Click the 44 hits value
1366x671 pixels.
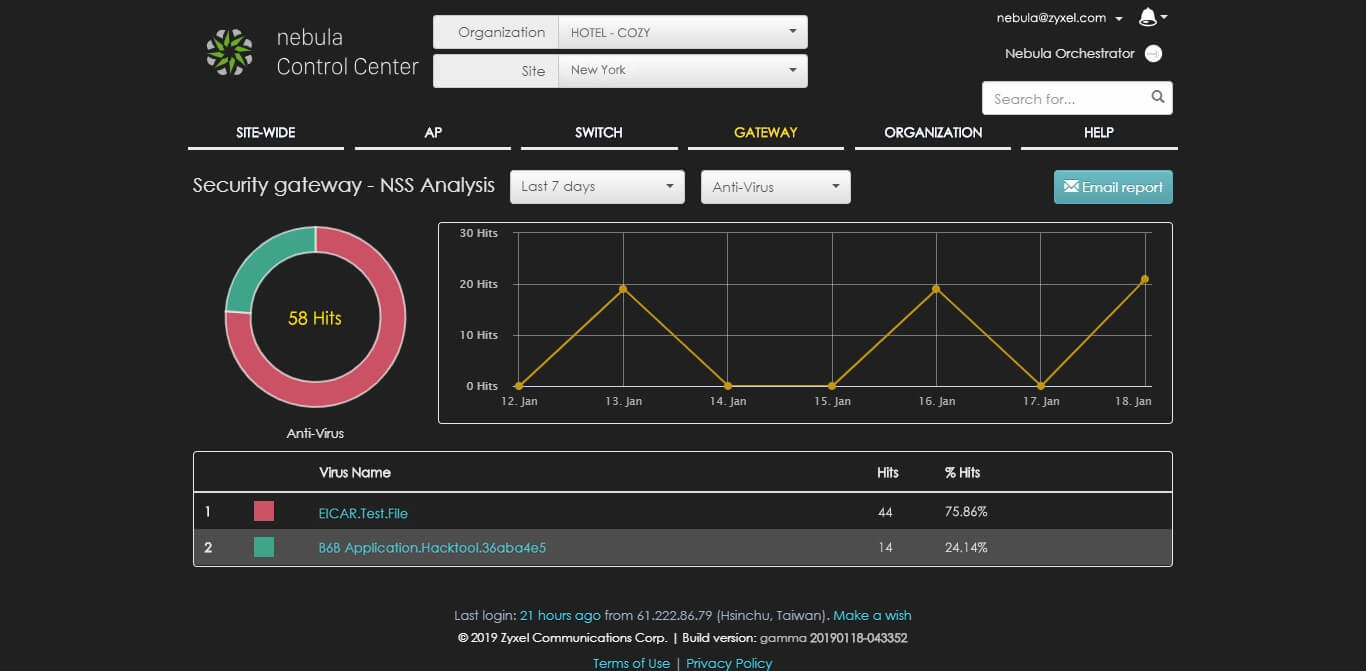[885, 512]
